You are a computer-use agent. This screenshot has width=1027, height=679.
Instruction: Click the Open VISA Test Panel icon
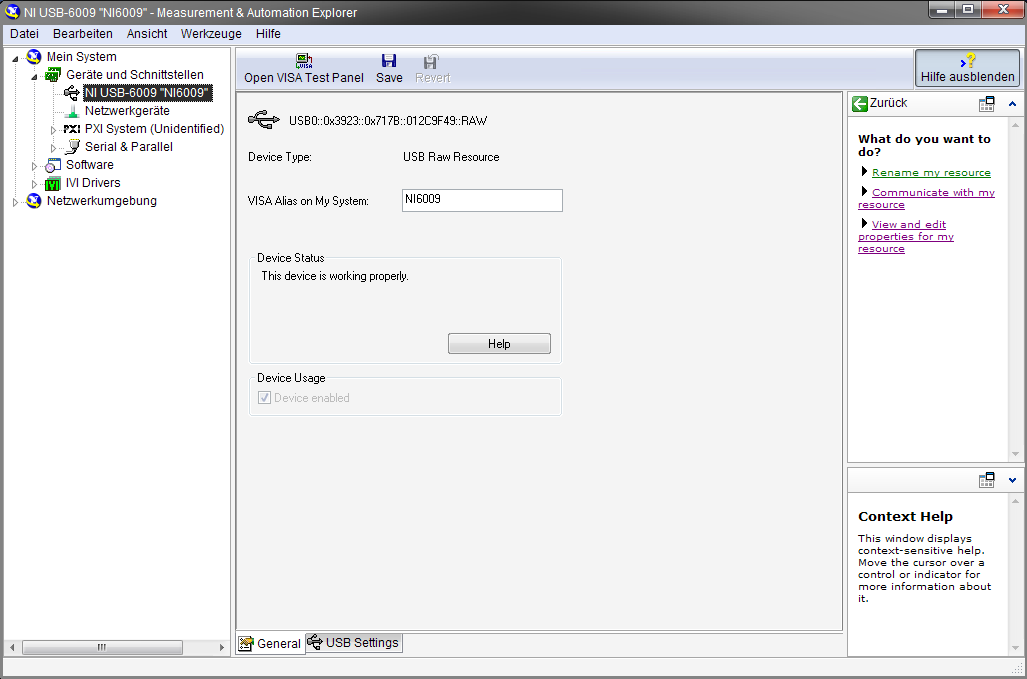[304, 62]
